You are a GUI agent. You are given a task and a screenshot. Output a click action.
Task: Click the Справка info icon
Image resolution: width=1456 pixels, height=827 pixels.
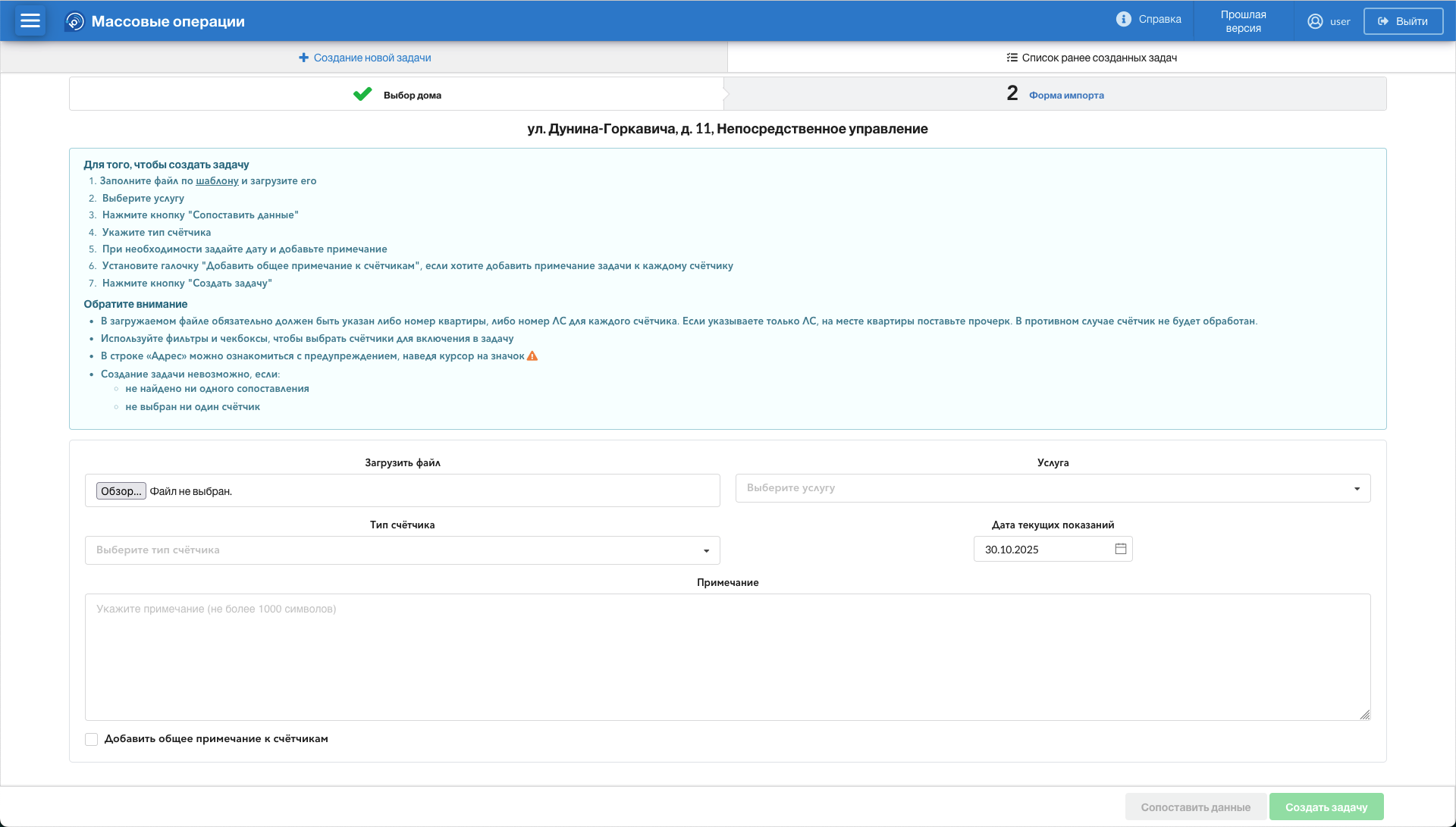click(x=1123, y=20)
